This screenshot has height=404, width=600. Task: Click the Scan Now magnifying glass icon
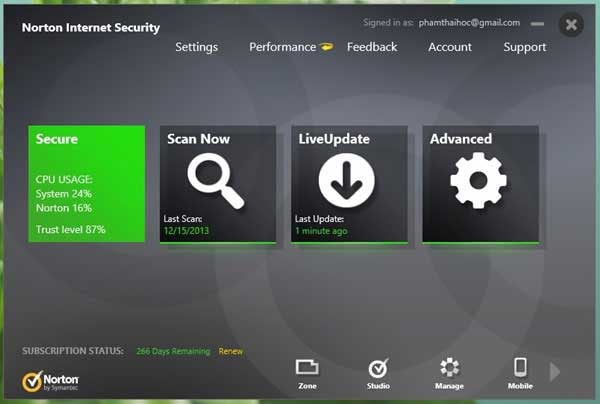[x=216, y=181]
